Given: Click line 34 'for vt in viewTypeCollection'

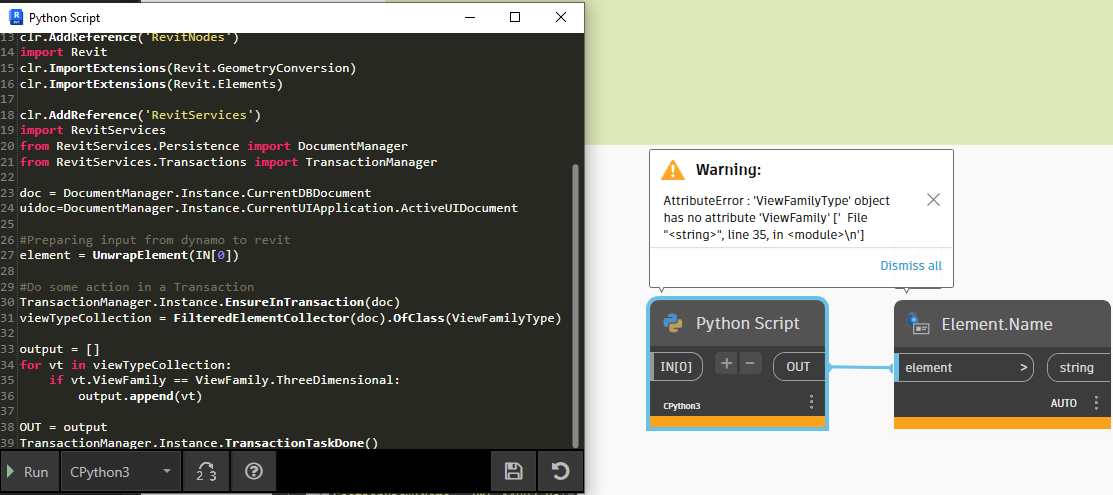Looking at the screenshot, I should pos(126,365).
